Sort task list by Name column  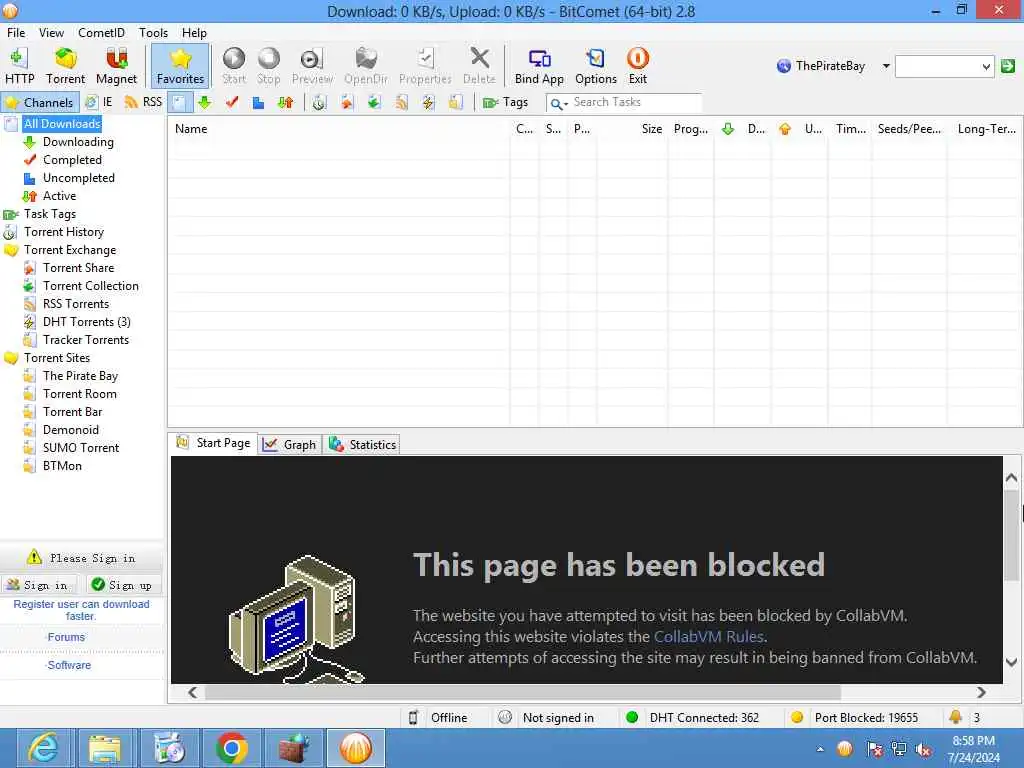coord(338,129)
